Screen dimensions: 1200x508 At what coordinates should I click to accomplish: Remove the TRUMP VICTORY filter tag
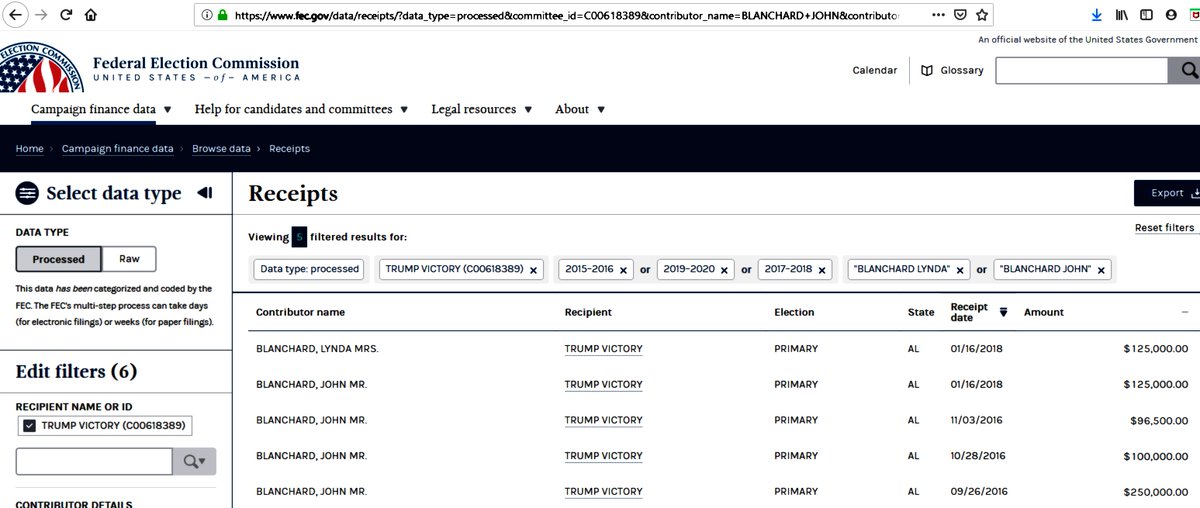tap(533, 269)
